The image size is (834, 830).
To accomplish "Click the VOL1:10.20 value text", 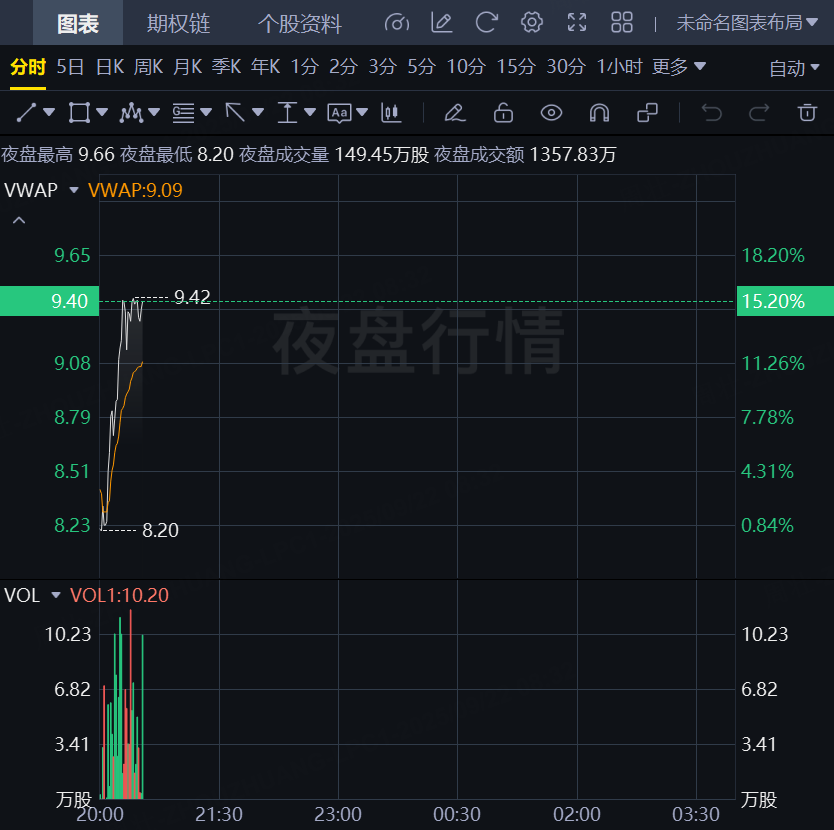I will click(x=119, y=595).
